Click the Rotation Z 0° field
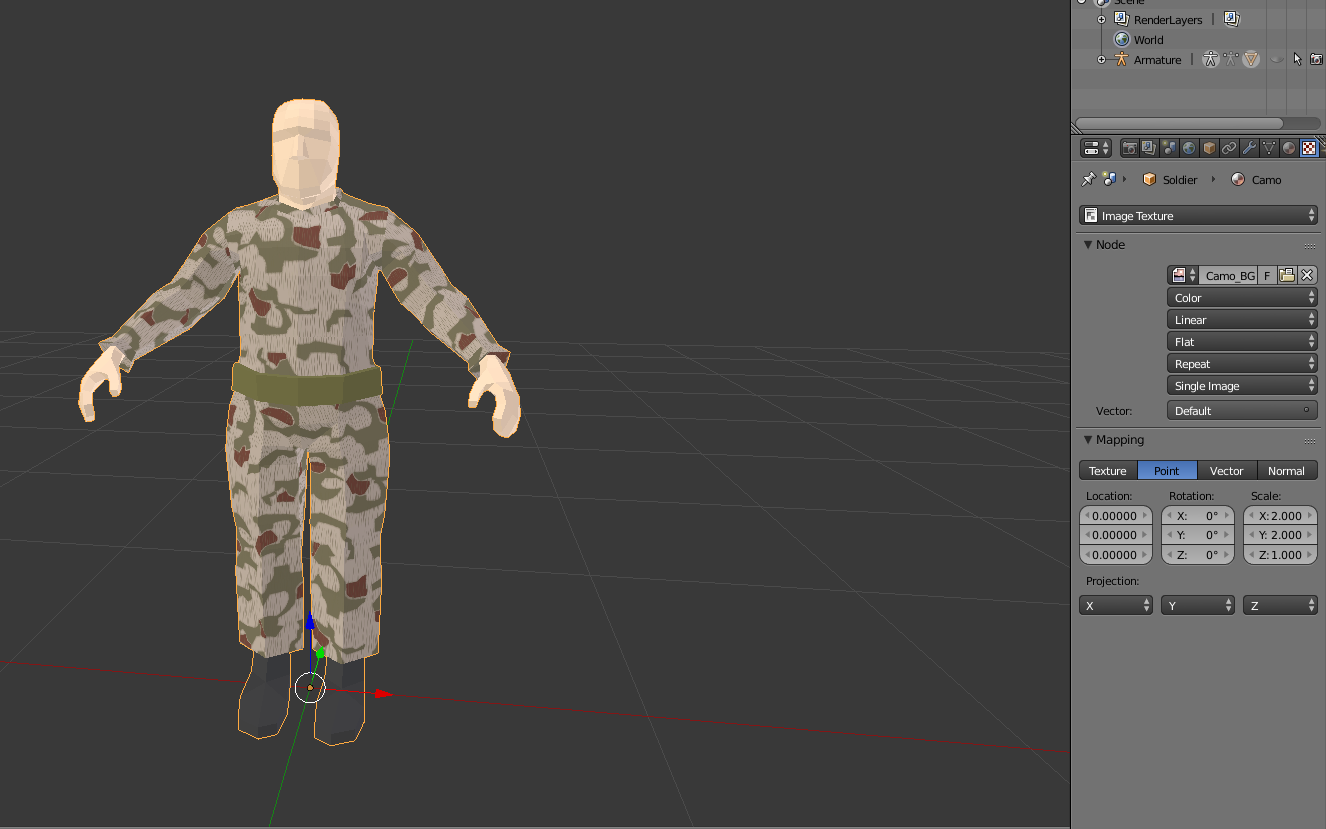The width and height of the screenshot is (1326, 829). click(x=1198, y=555)
